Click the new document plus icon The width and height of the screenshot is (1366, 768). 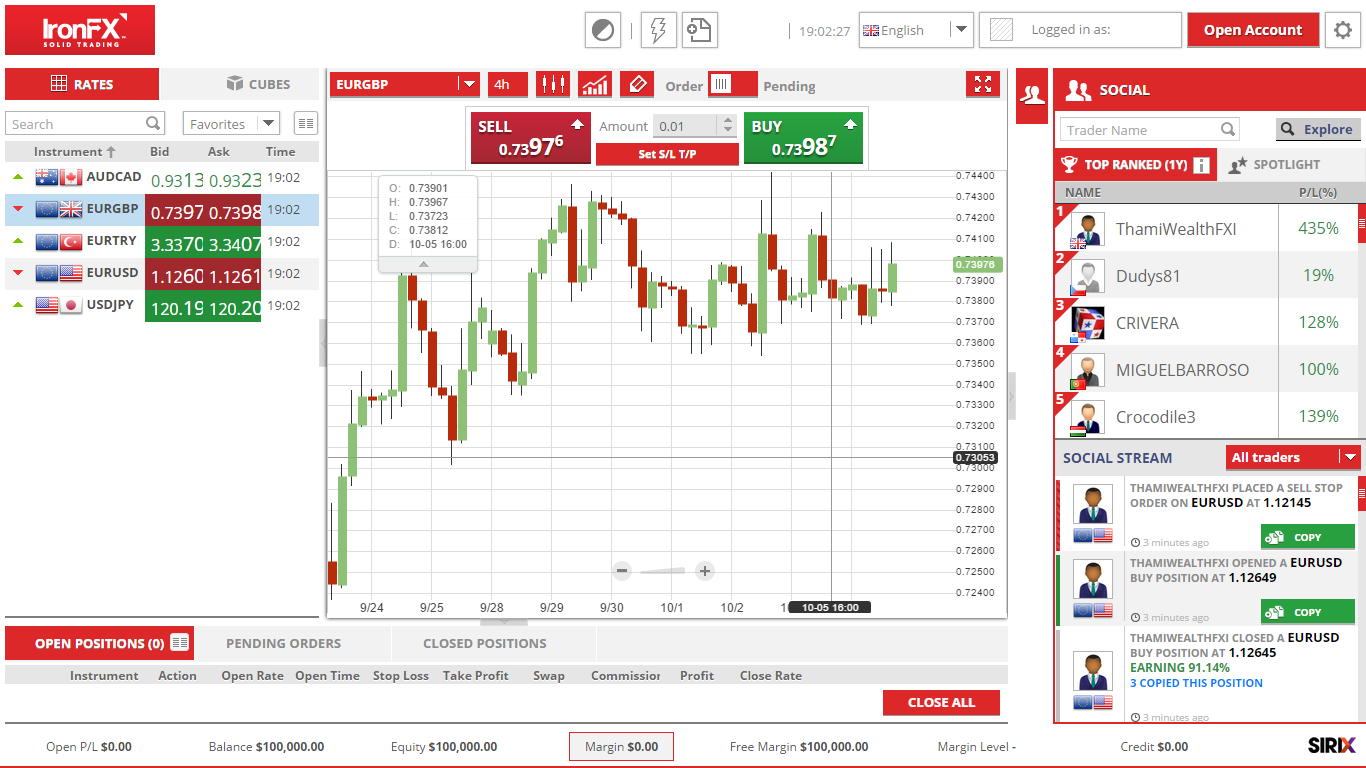click(700, 30)
